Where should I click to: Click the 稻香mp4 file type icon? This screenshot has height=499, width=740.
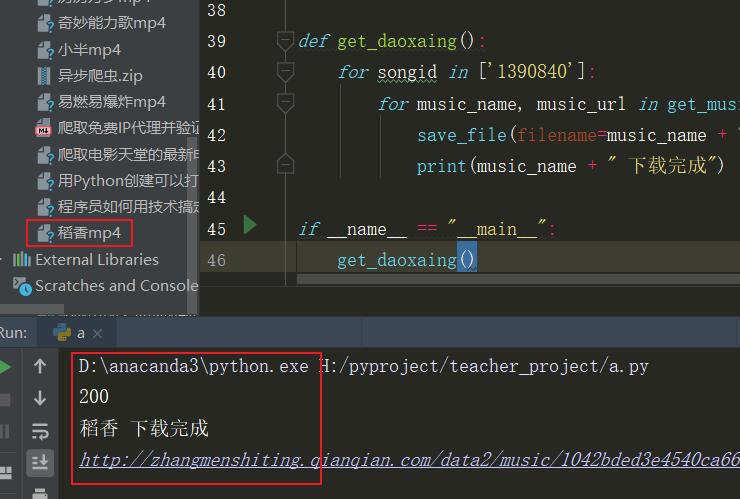(46, 233)
